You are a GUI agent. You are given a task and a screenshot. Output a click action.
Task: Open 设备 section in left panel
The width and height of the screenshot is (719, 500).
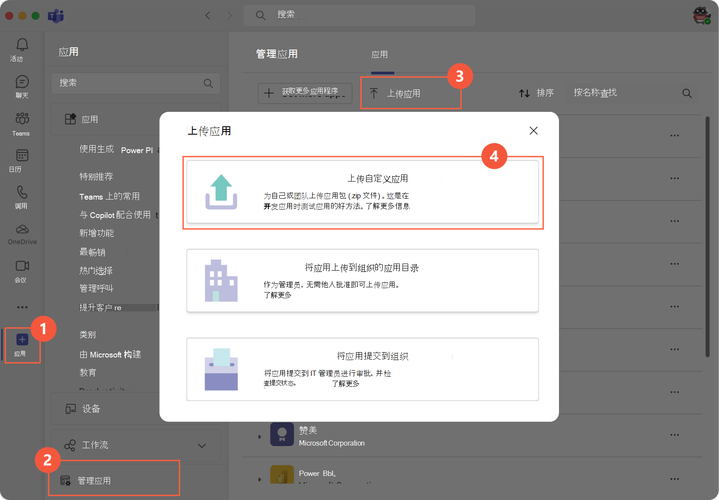tap(135, 409)
